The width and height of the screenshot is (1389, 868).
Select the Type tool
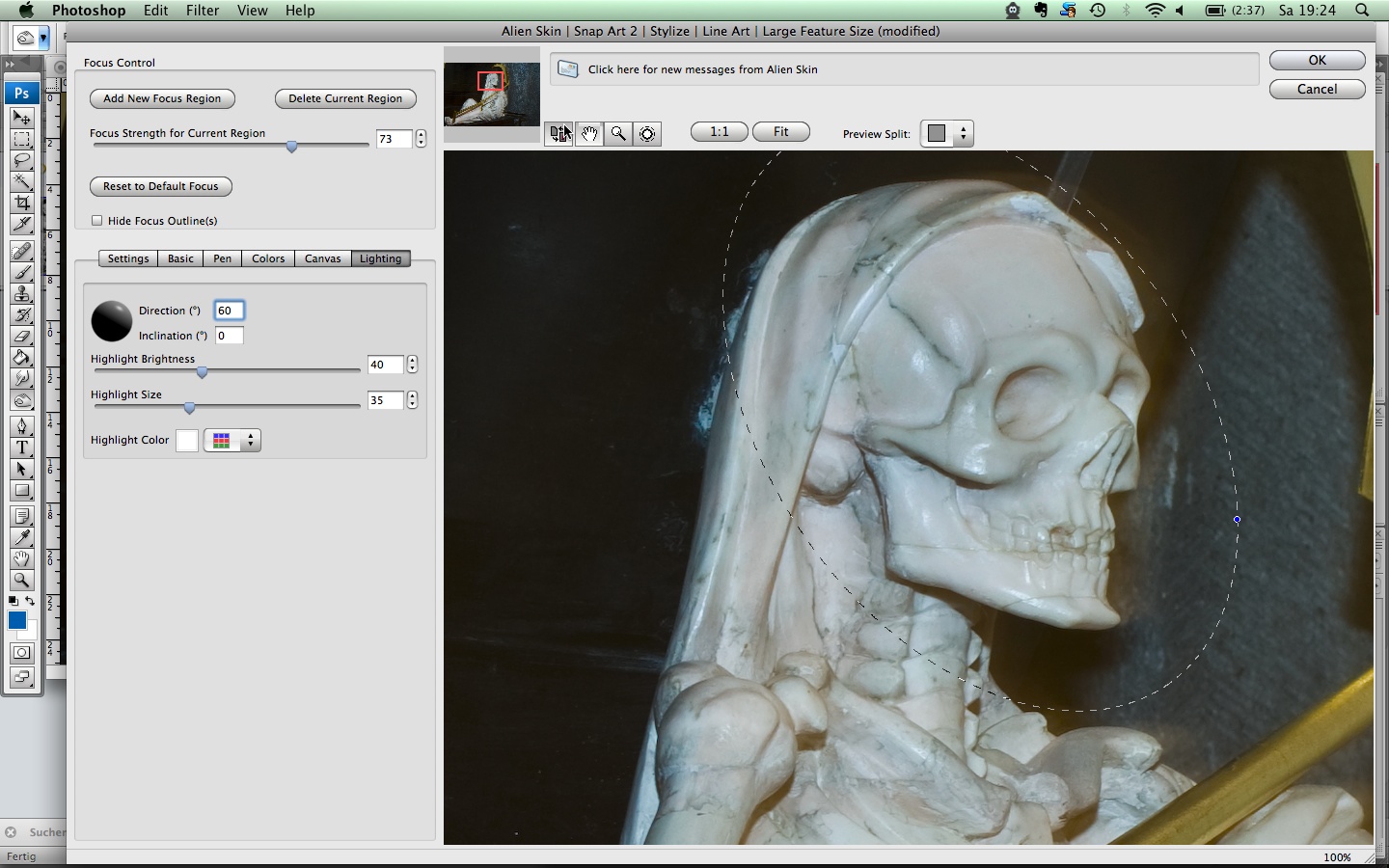[x=21, y=448]
